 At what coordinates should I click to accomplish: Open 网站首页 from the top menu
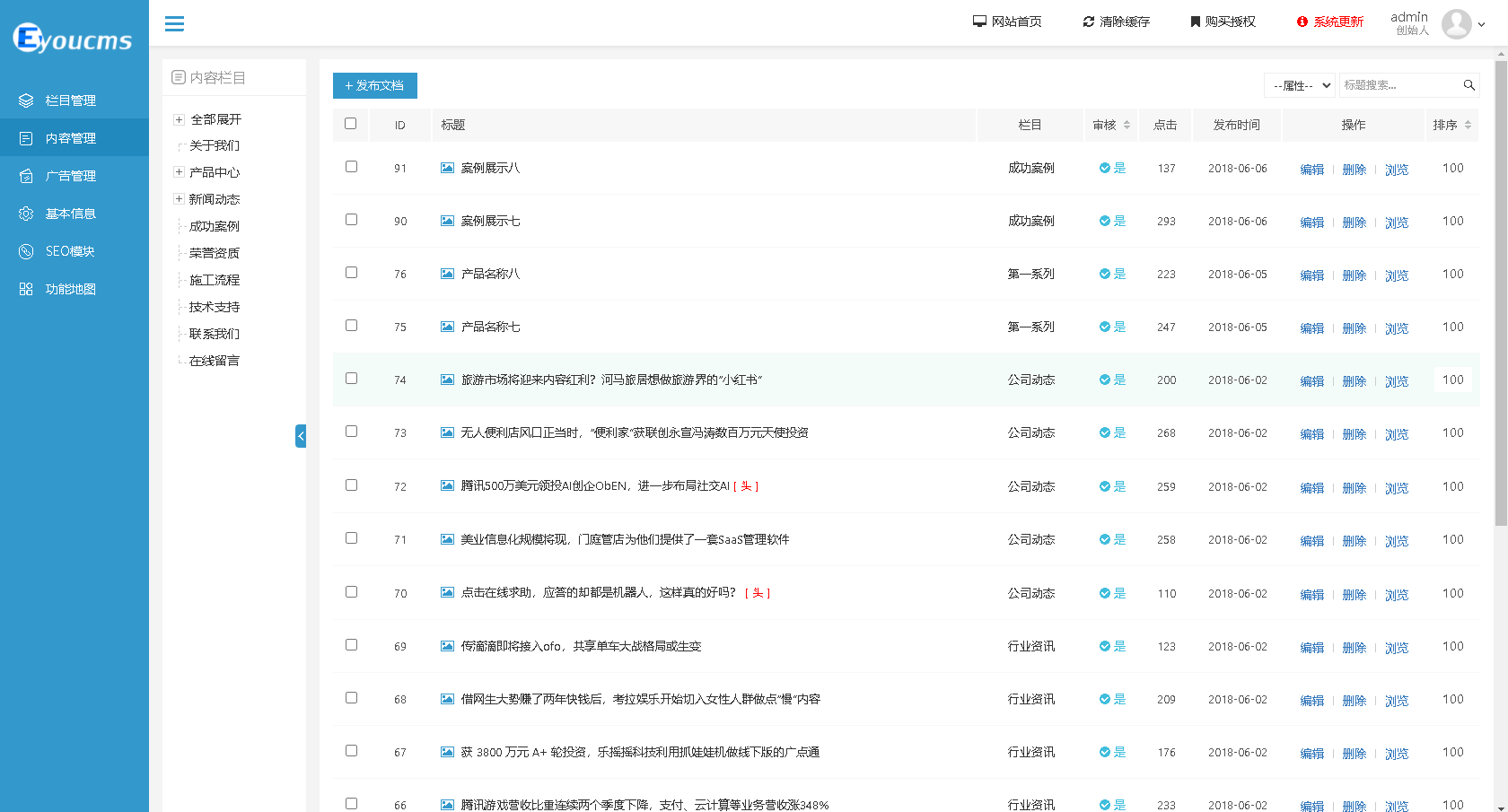point(1007,21)
